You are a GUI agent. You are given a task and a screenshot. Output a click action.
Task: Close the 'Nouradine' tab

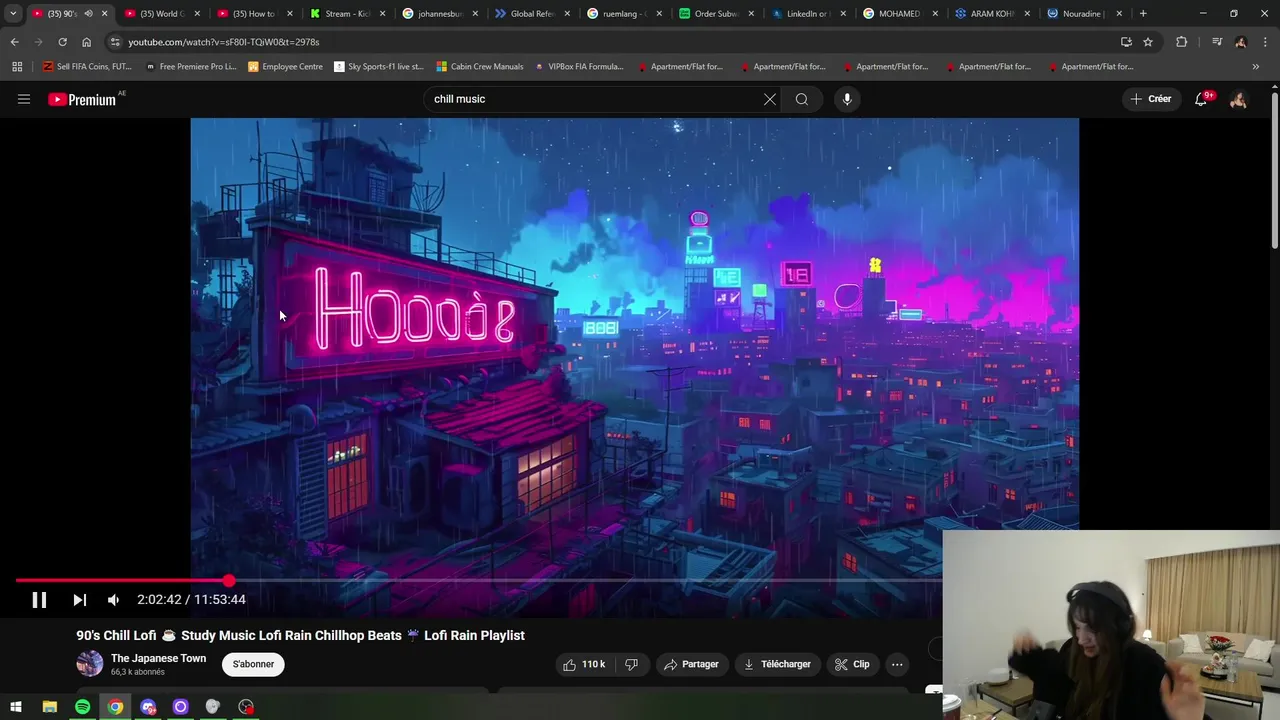(x=1119, y=13)
